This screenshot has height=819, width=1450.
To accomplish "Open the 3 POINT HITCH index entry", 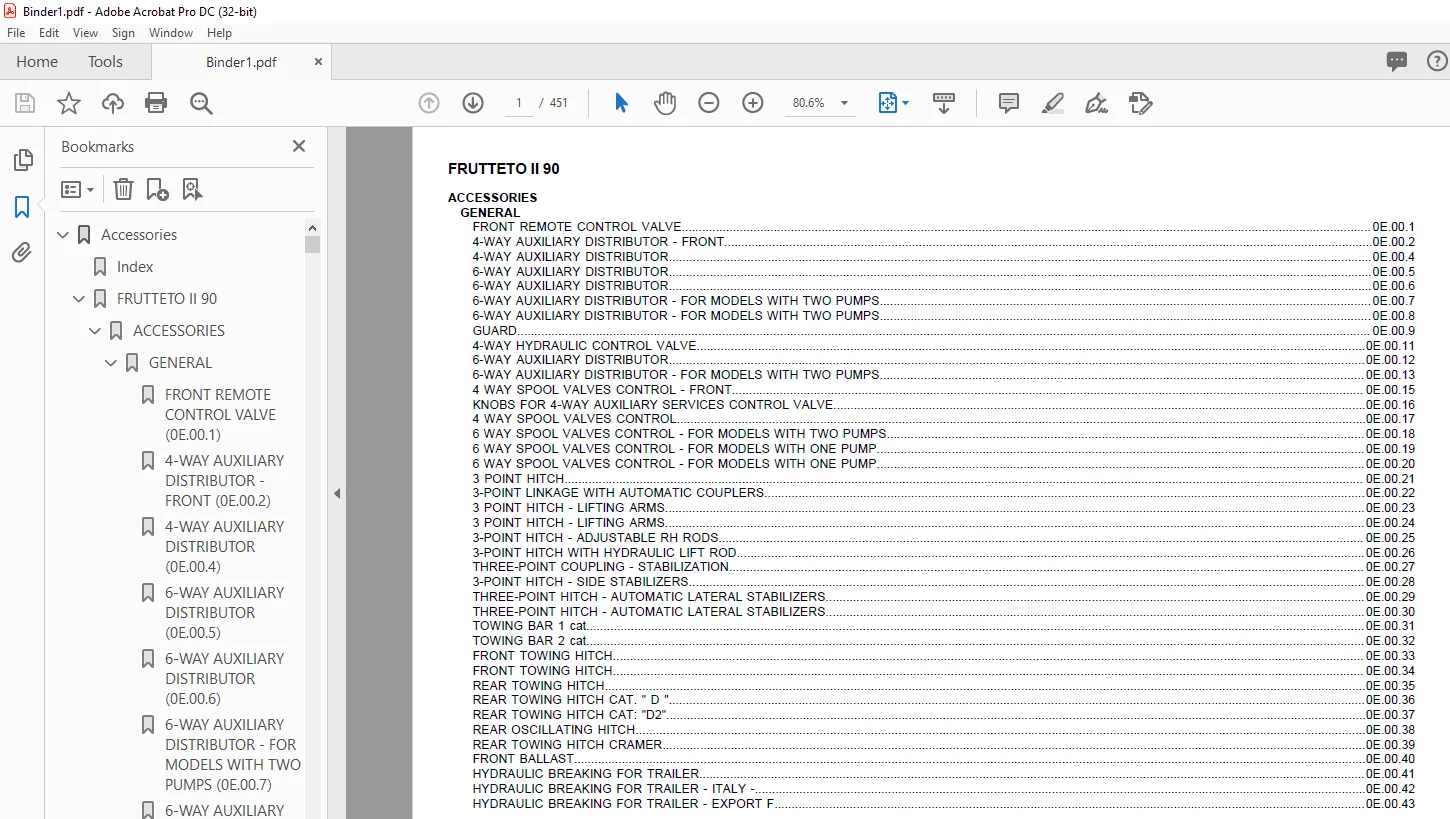I will (x=518, y=478).
